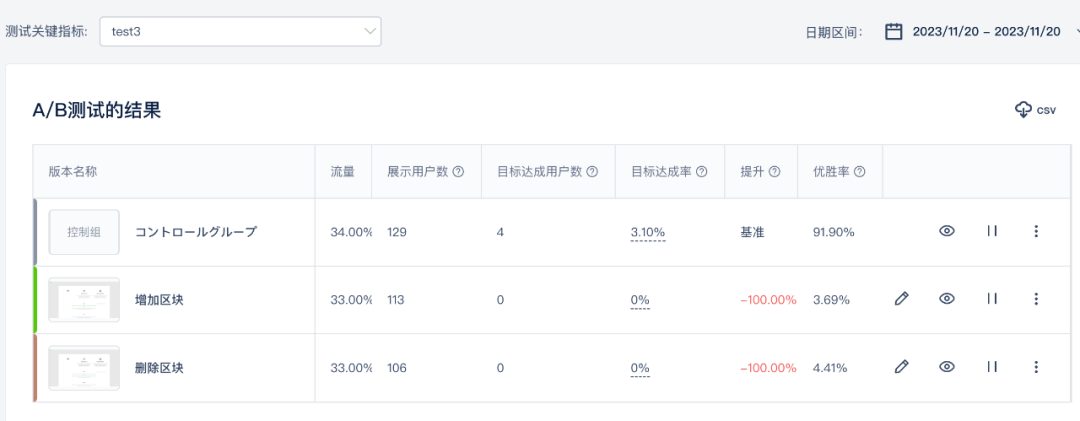
Task: Click the help icon beside 展示用户数
Action: 459,172
